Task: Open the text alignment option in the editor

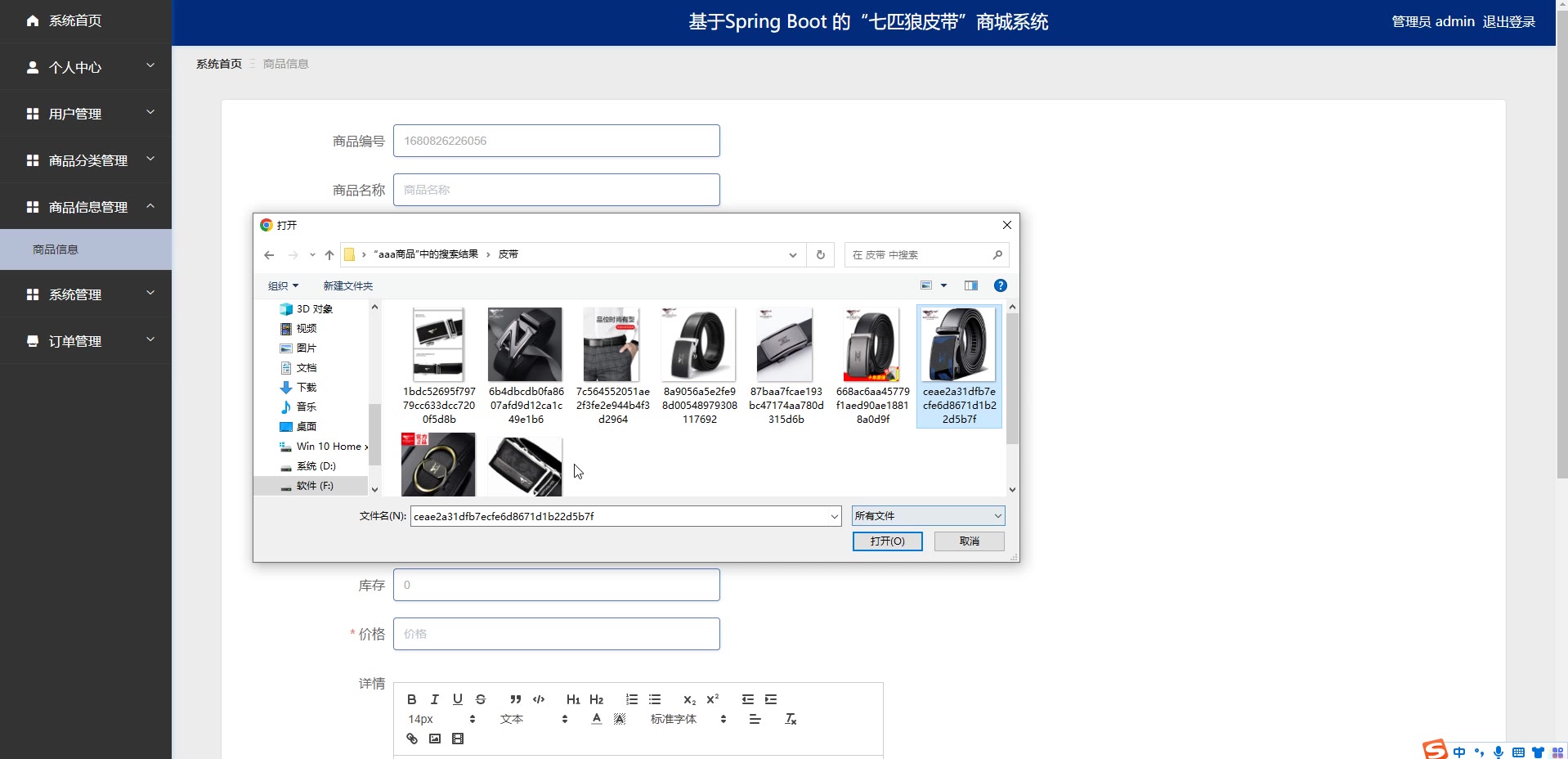Action: (x=755, y=719)
